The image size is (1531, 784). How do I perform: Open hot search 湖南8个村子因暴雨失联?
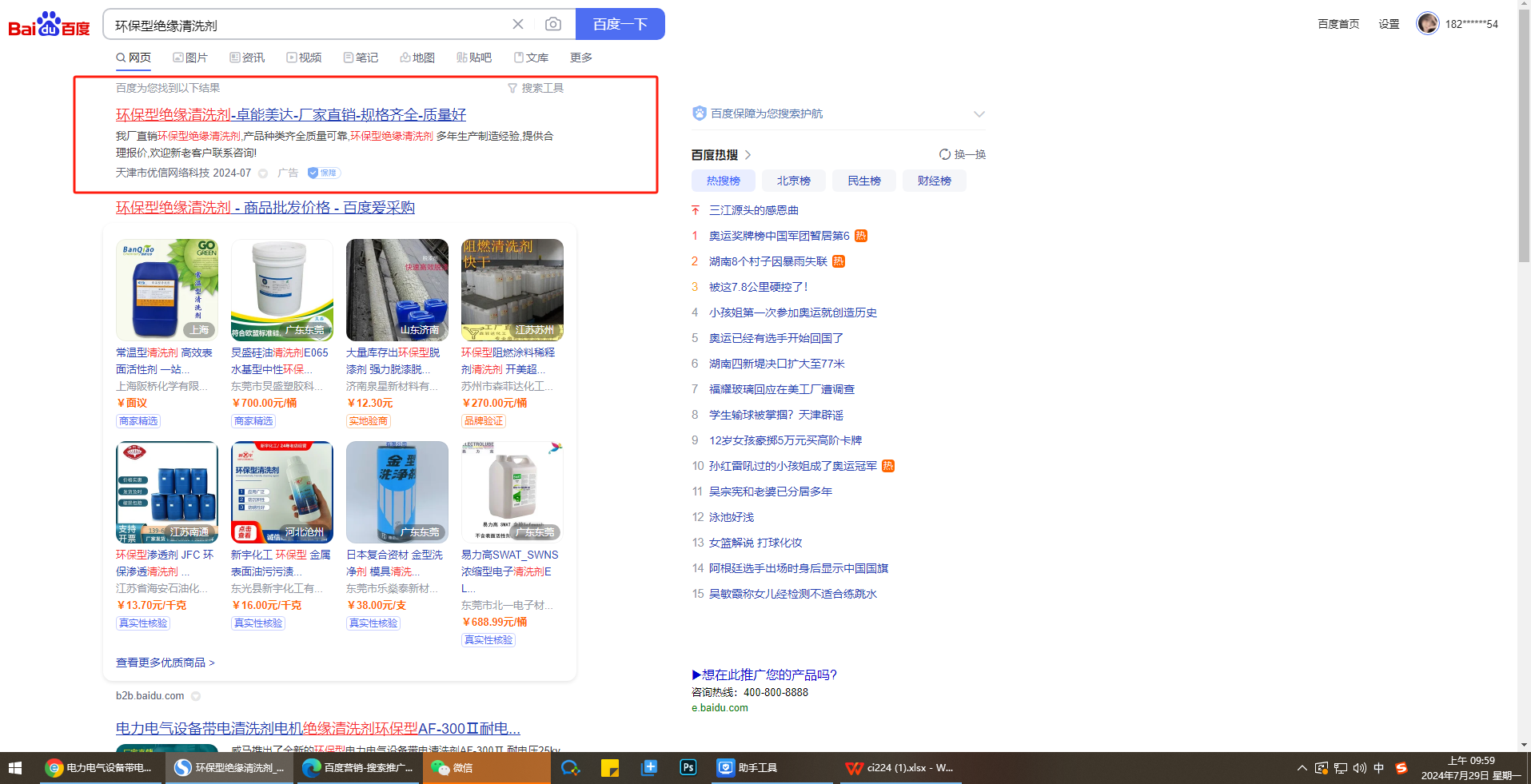(768, 261)
